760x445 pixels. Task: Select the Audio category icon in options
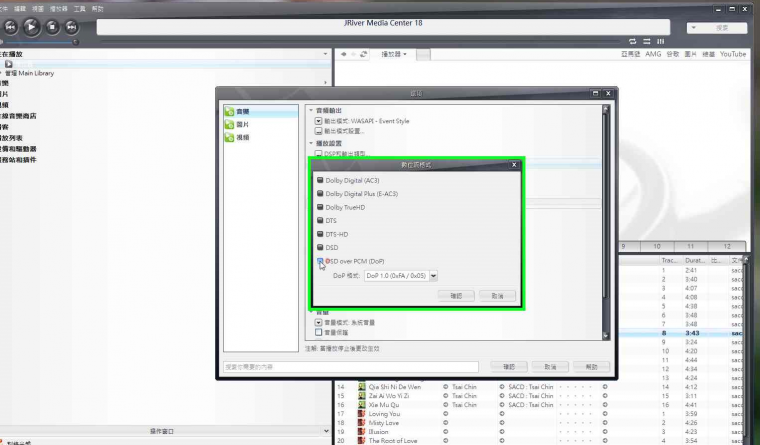coord(230,111)
